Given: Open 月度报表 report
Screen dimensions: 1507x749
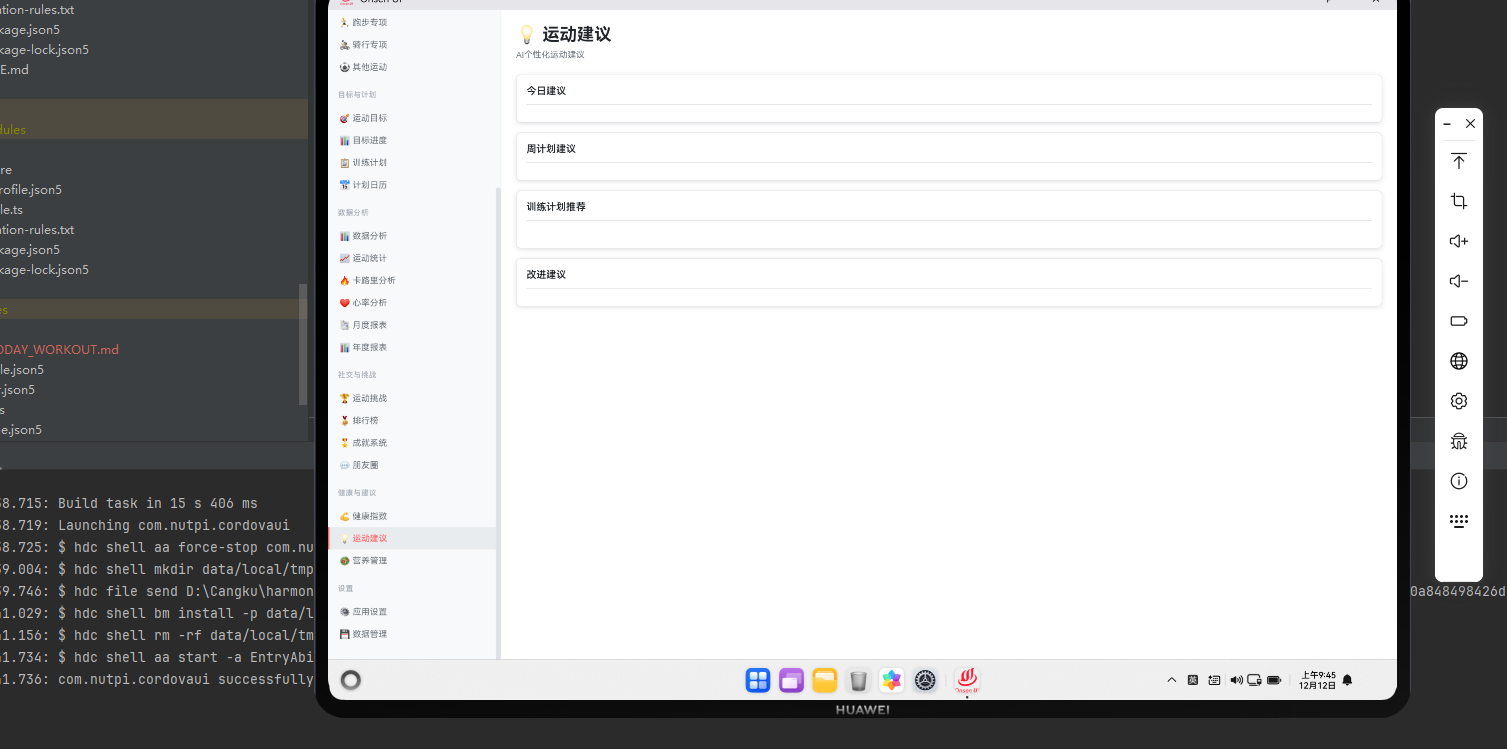Looking at the screenshot, I should (x=412, y=325).
